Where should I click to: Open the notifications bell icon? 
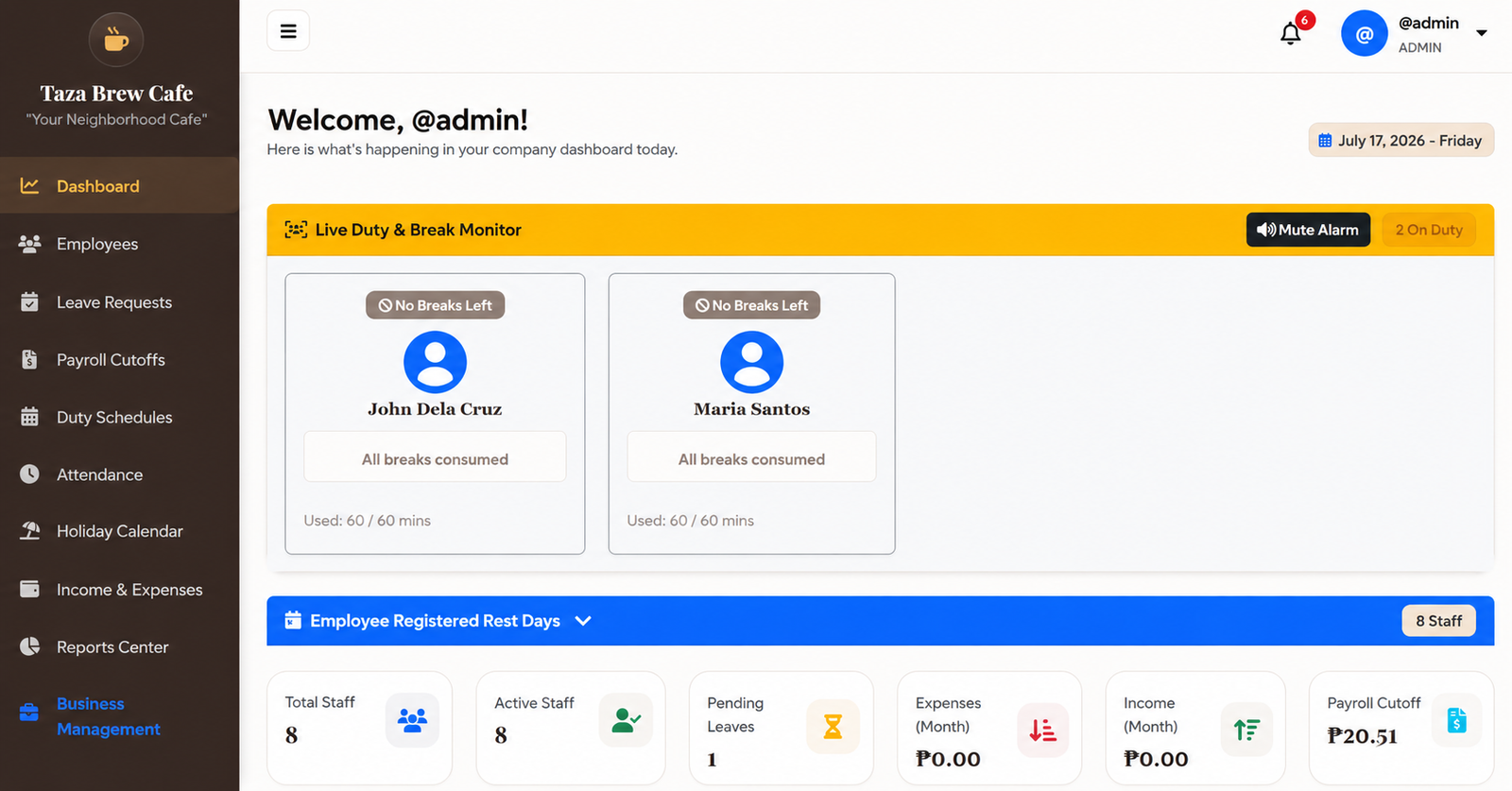tap(1290, 34)
